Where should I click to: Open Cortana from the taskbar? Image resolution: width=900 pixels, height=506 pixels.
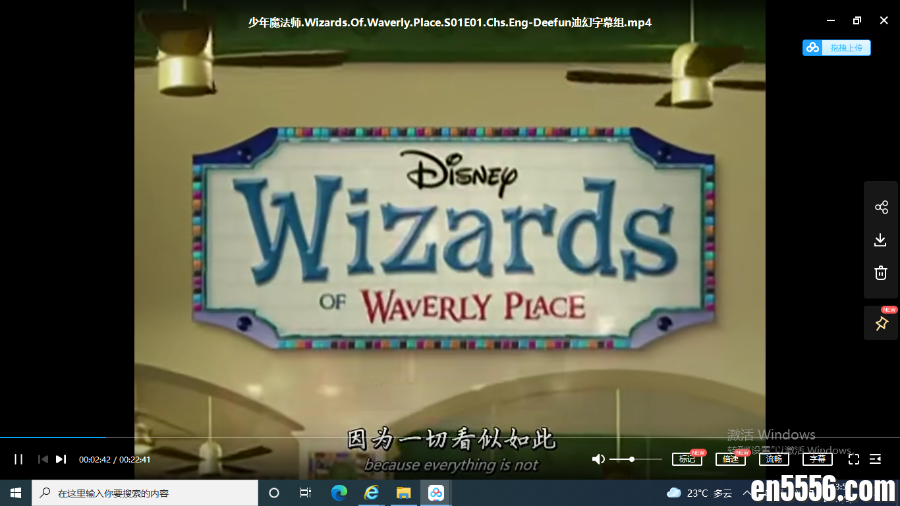[x=274, y=493]
